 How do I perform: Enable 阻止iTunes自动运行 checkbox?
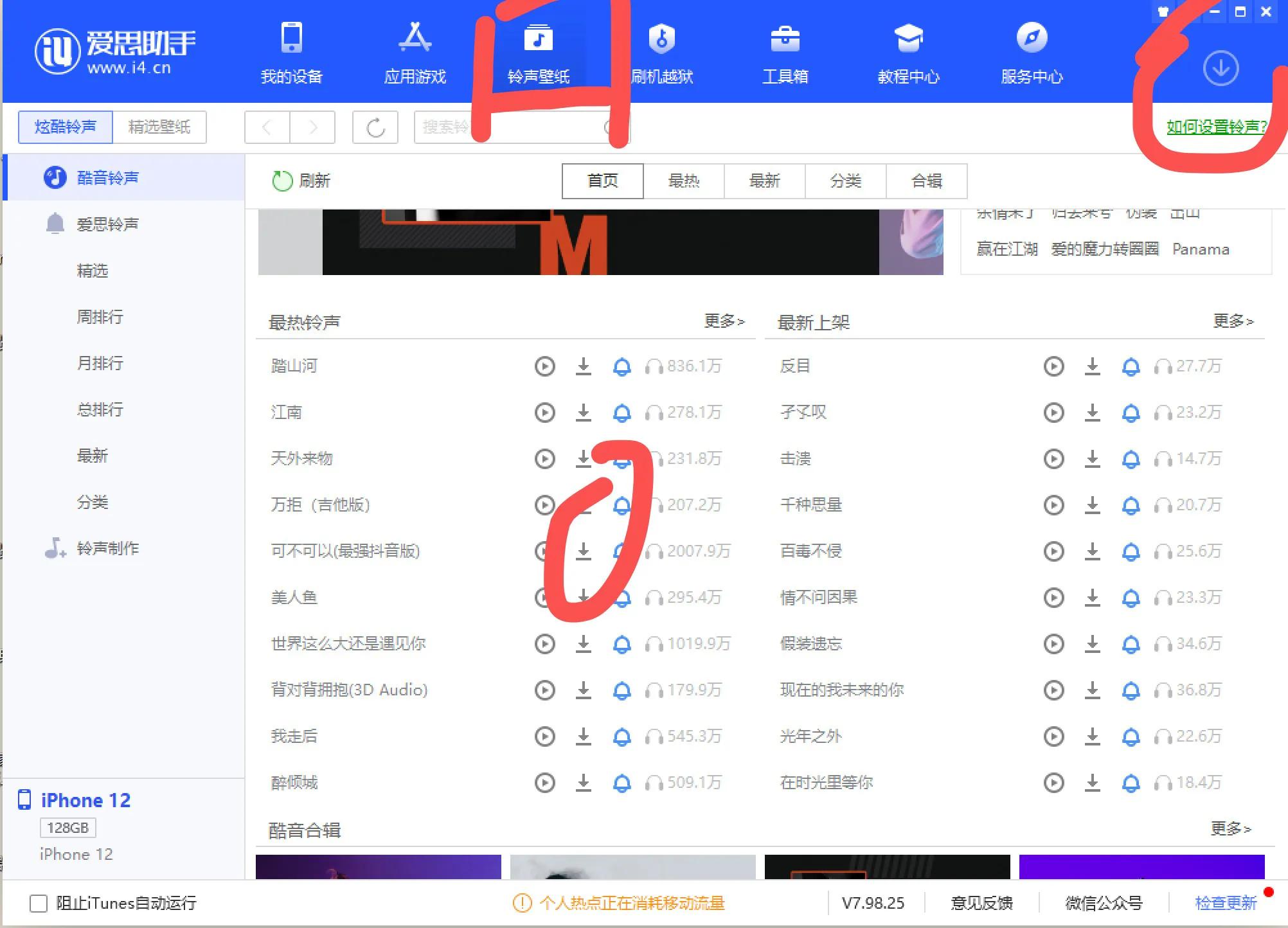(x=39, y=903)
